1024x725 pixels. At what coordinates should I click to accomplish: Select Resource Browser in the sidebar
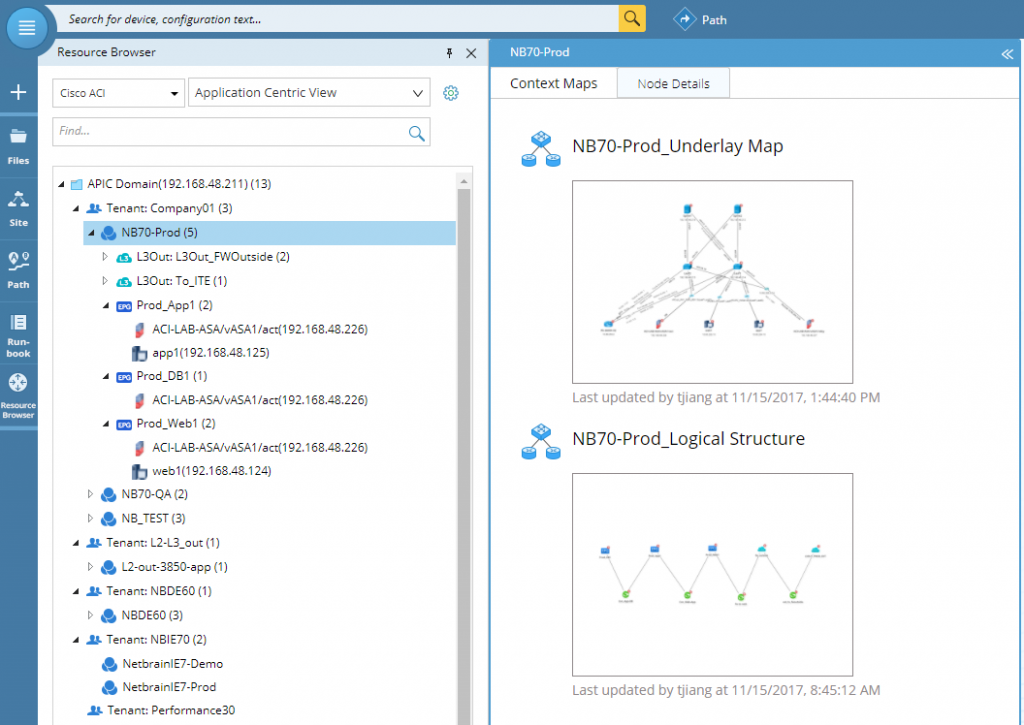tap(18, 396)
